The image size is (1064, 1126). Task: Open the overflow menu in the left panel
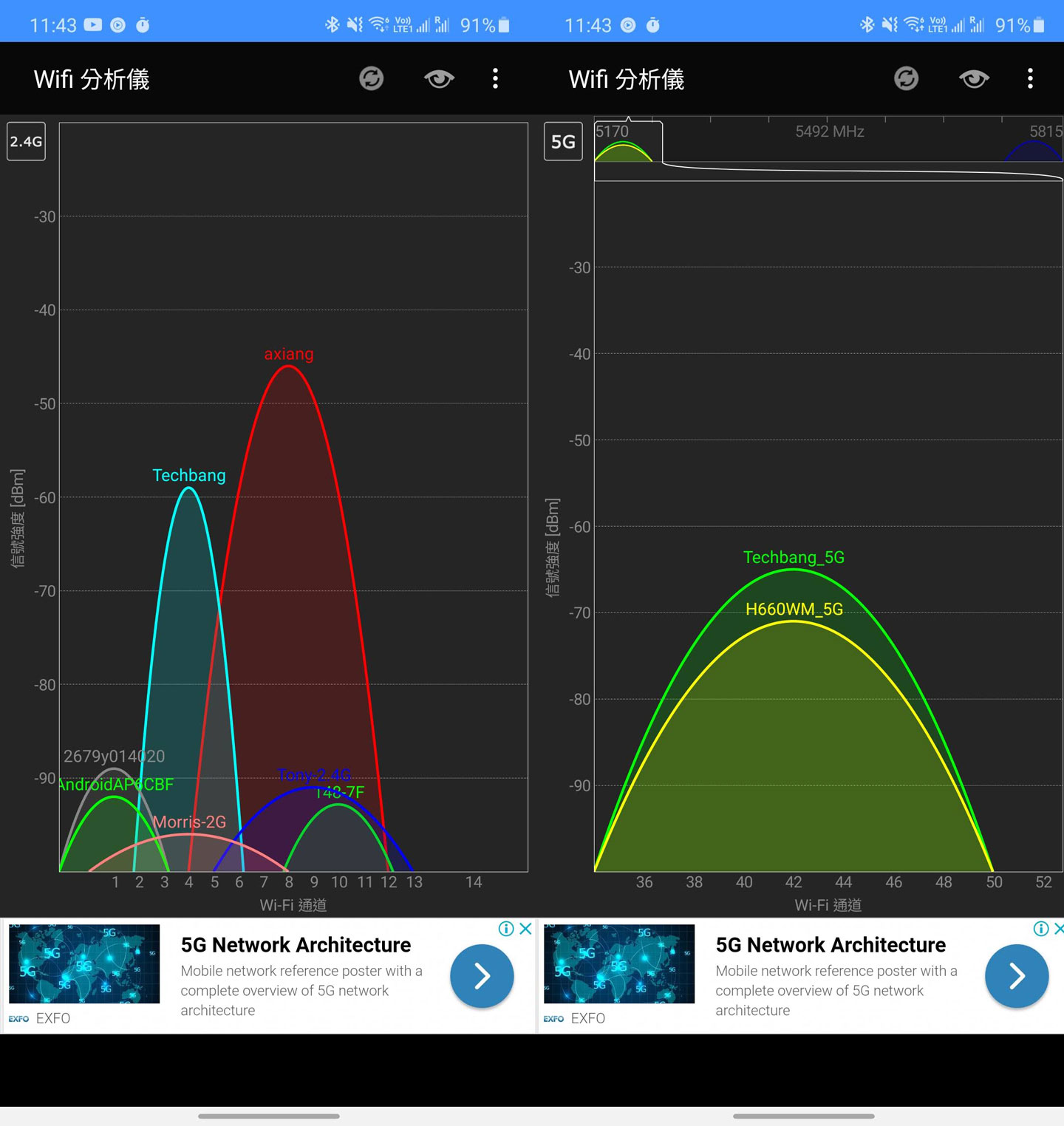[x=496, y=78]
